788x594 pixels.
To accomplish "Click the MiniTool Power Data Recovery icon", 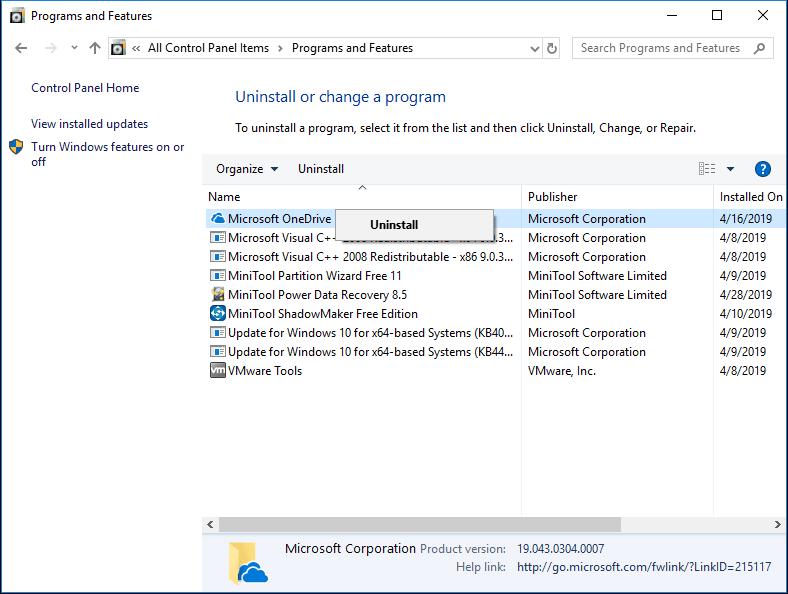I will pyautogui.click(x=218, y=295).
